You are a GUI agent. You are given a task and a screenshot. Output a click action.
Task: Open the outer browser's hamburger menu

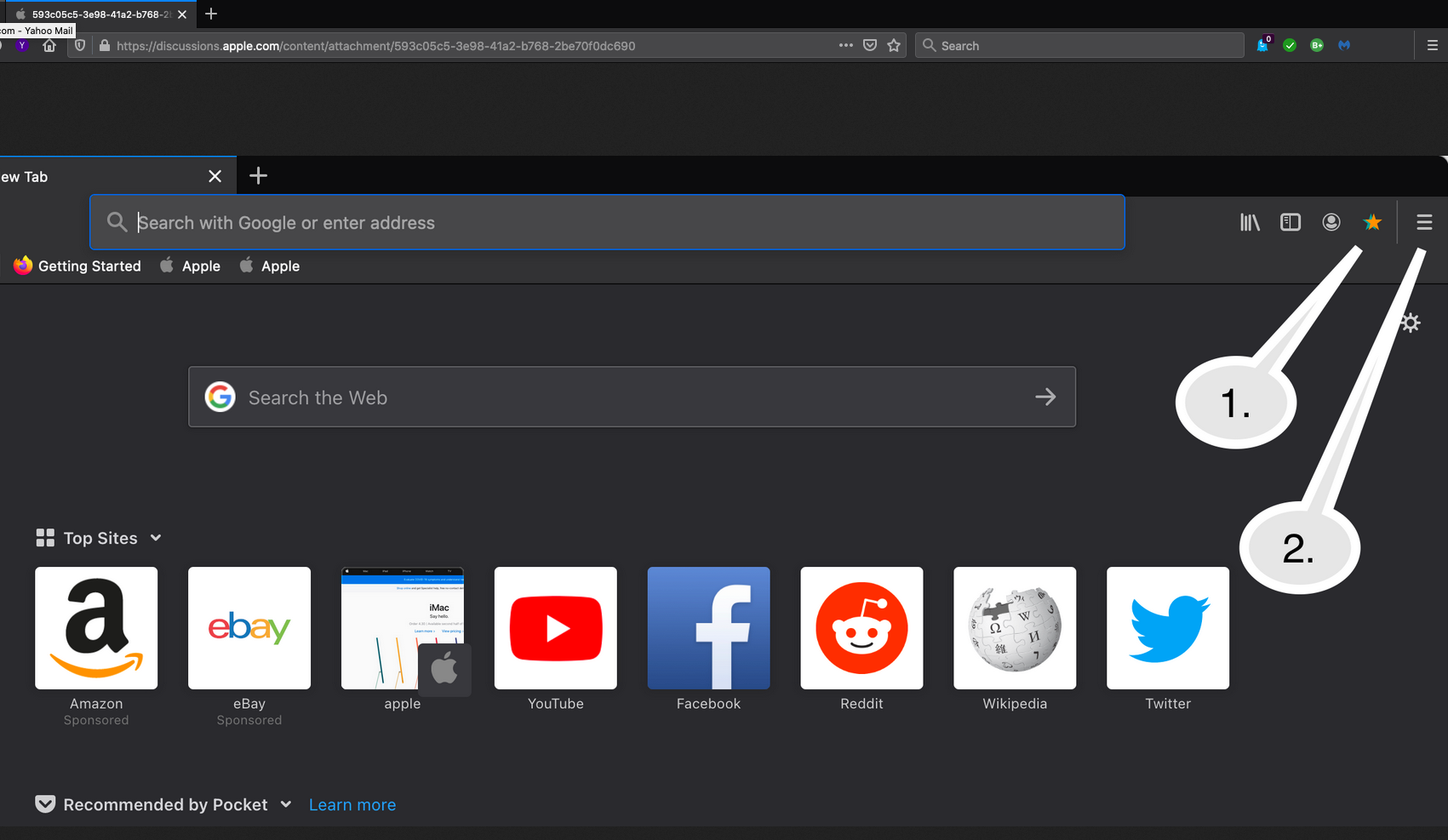pyautogui.click(x=1433, y=46)
